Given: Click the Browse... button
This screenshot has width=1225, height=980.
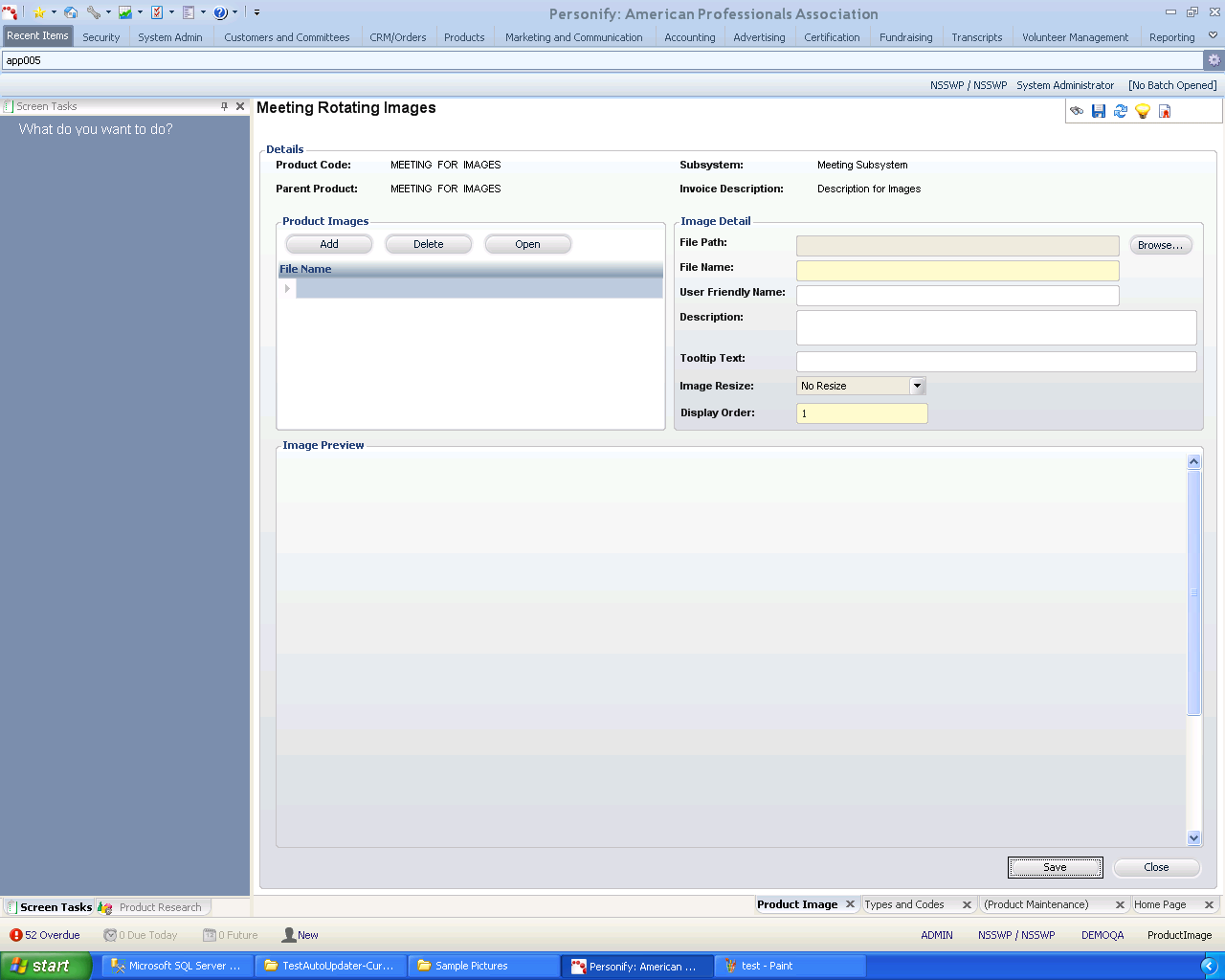Looking at the screenshot, I should pyautogui.click(x=1160, y=245).
